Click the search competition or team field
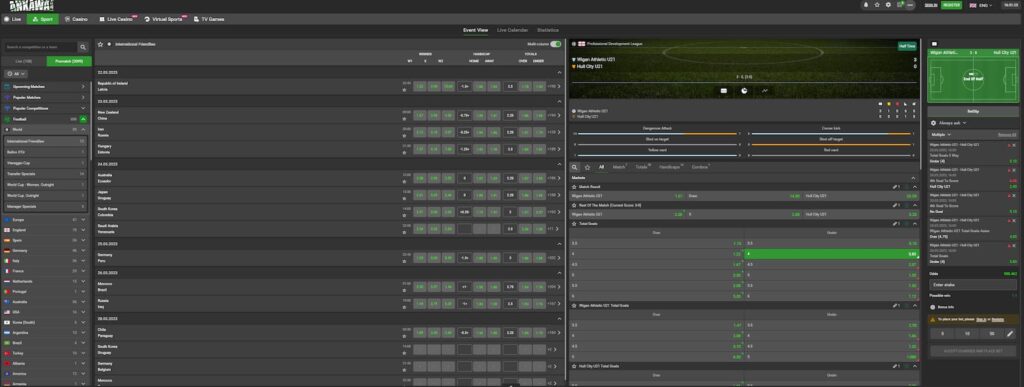Image resolution: width=1024 pixels, height=387 pixels. (40, 47)
